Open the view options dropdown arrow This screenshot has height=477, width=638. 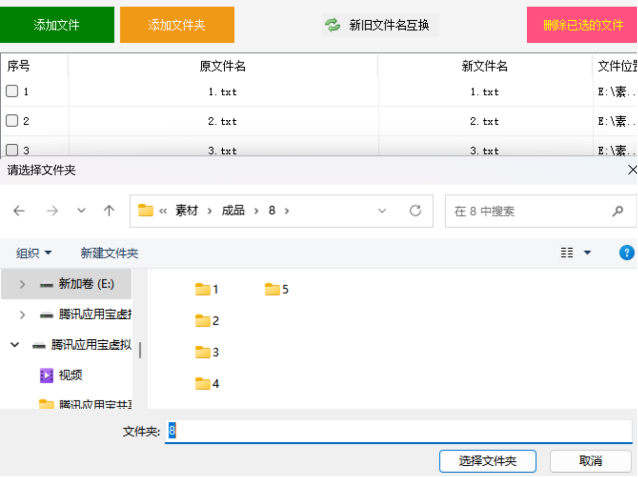[x=588, y=253]
